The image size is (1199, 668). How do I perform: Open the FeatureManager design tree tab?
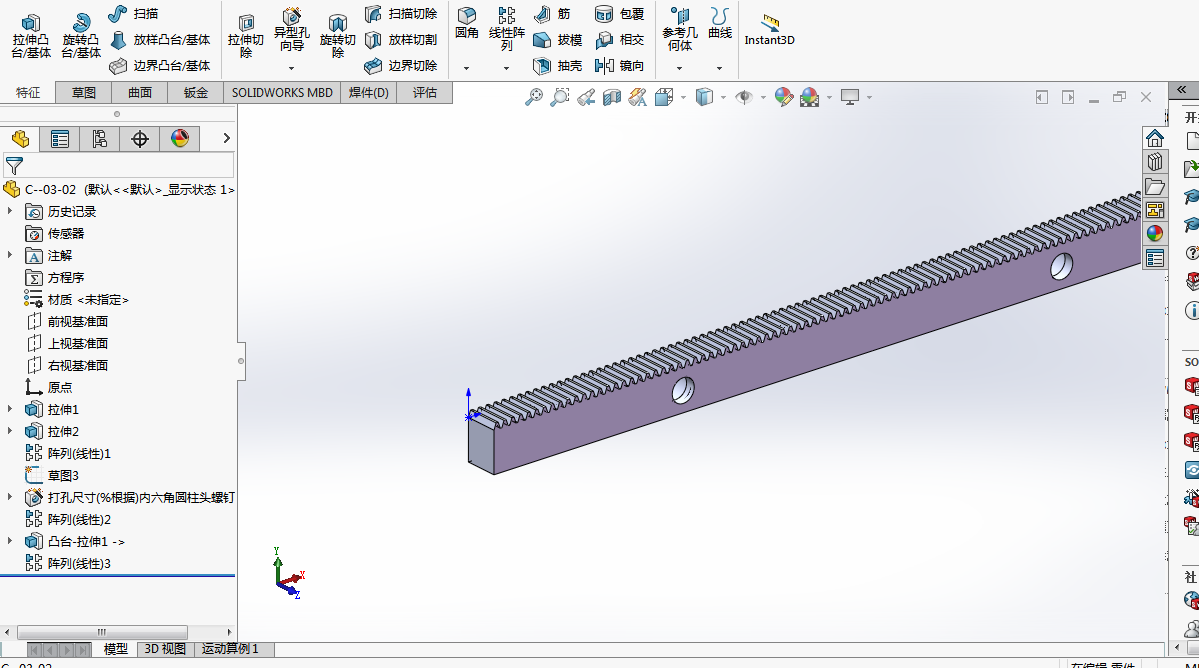[x=21, y=138]
